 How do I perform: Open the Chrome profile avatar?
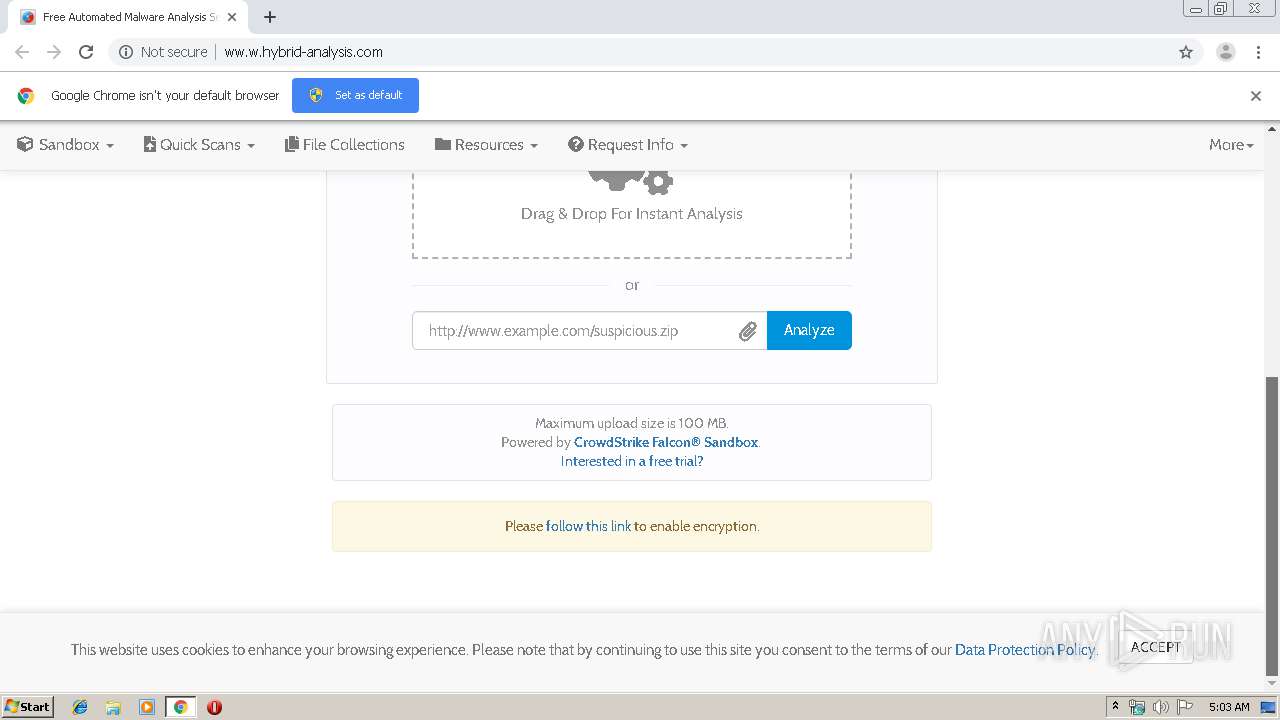[x=1226, y=52]
